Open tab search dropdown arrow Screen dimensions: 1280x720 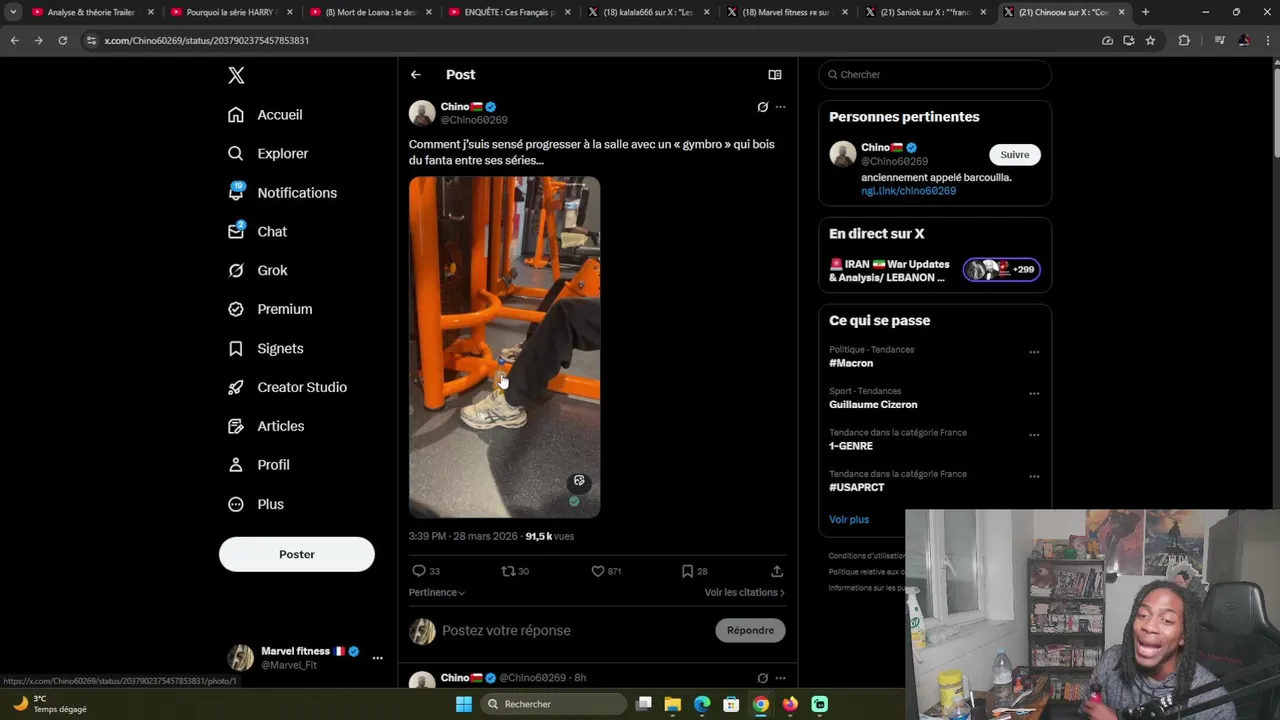pyautogui.click(x=13, y=12)
